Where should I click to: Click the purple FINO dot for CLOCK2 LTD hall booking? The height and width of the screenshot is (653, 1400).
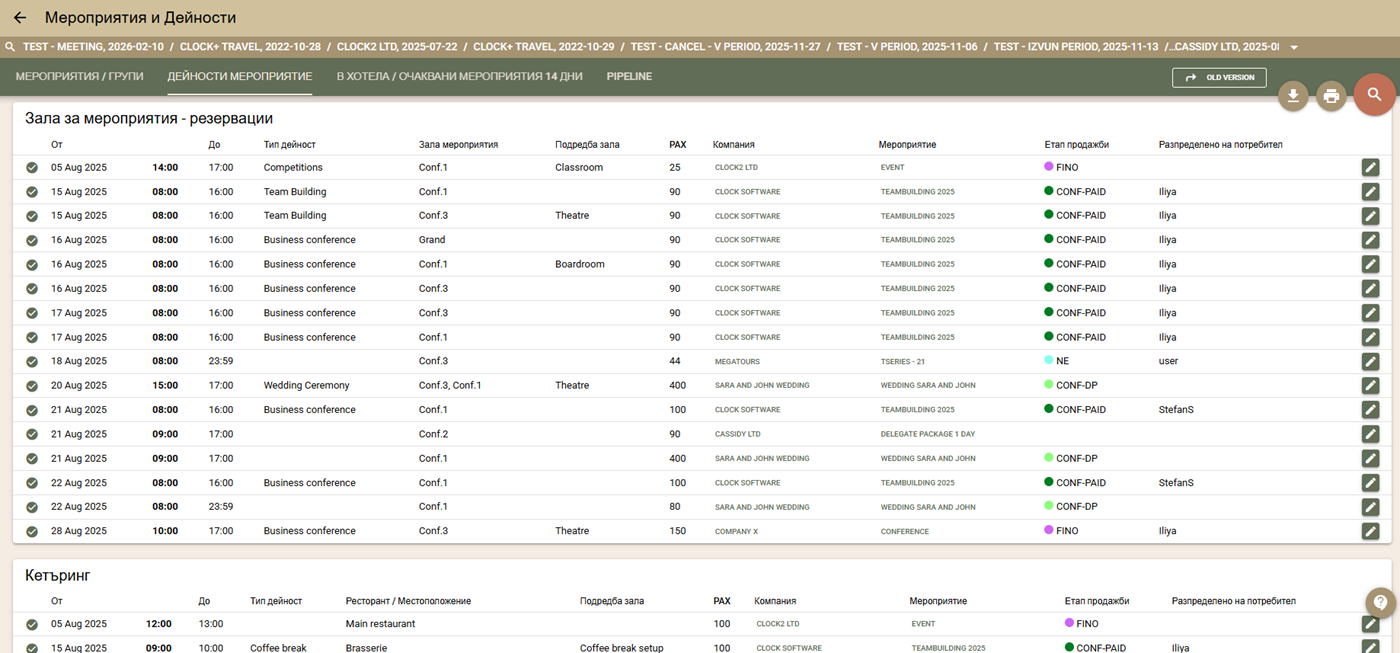[x=1049, y=167]
